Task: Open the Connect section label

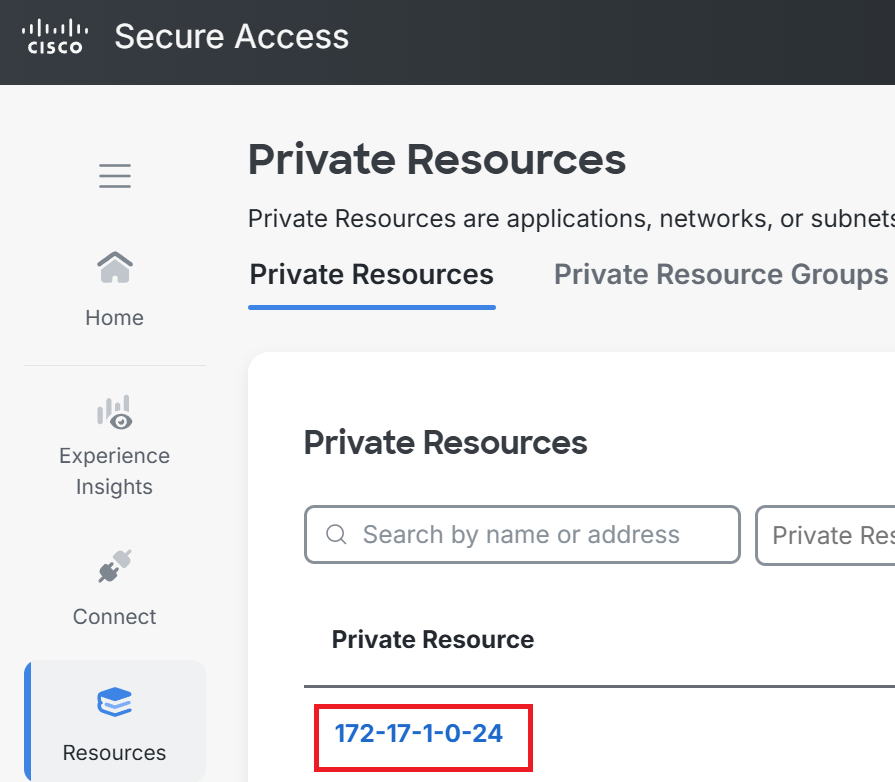Action: pyautogui.click(x=114, y=616)
